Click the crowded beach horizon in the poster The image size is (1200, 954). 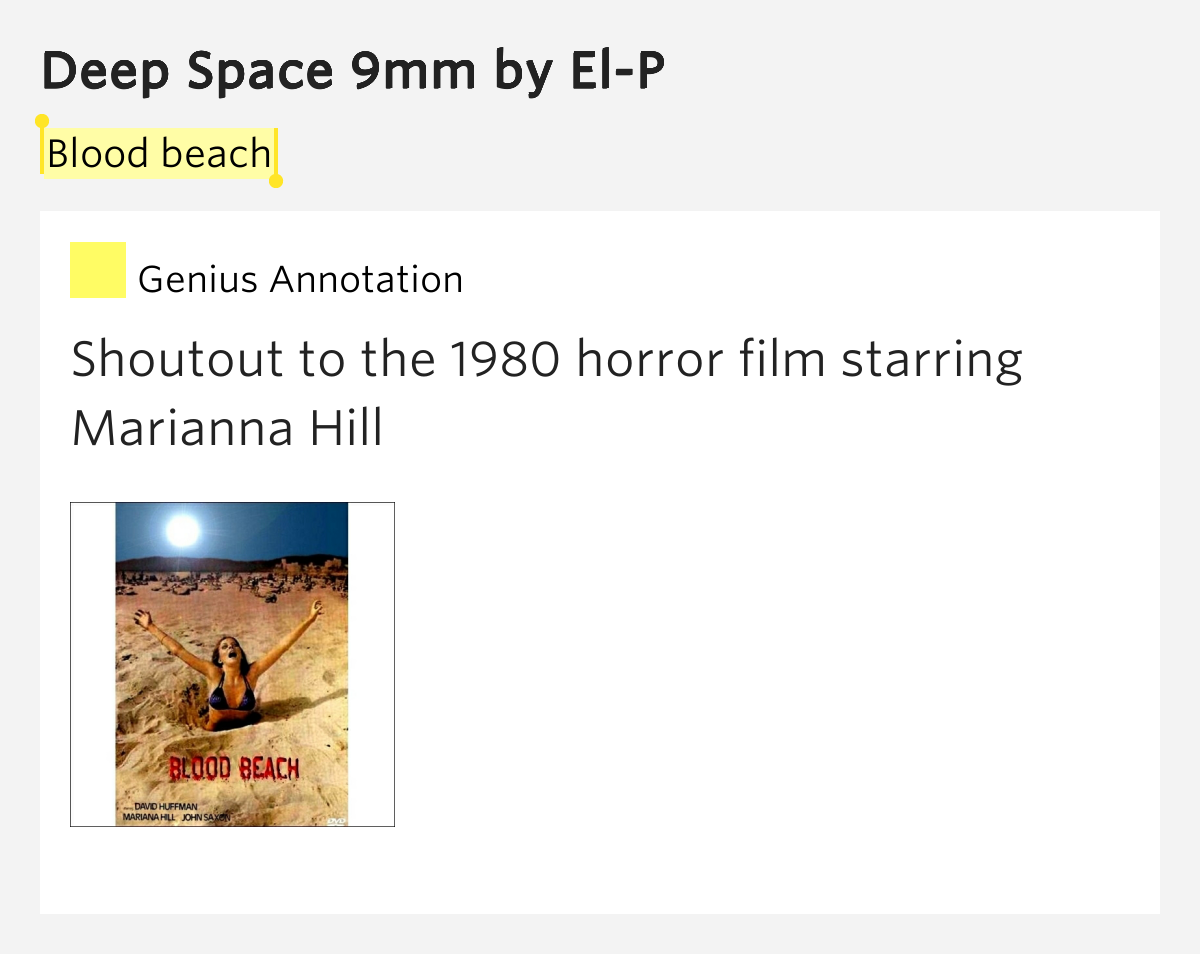click(232, 580)
